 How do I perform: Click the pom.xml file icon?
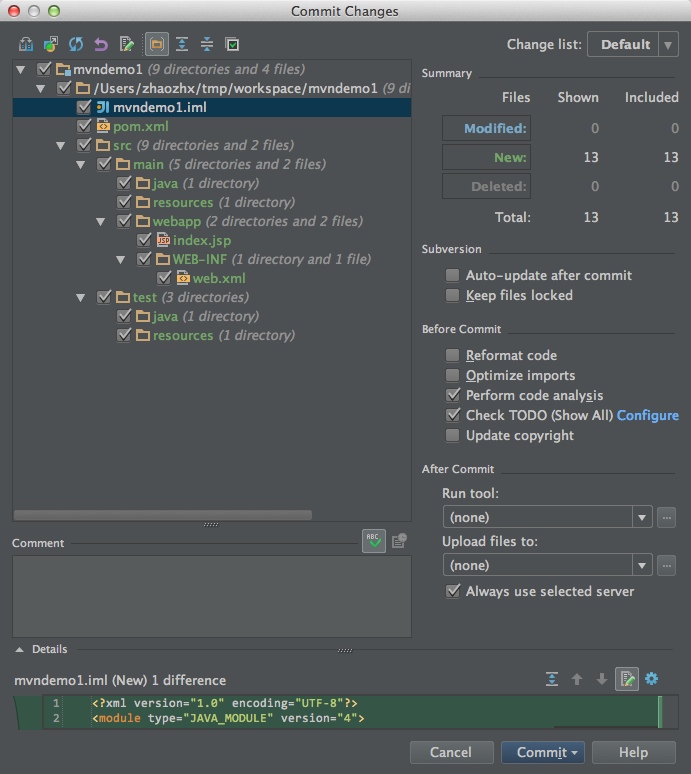[103, 126]
